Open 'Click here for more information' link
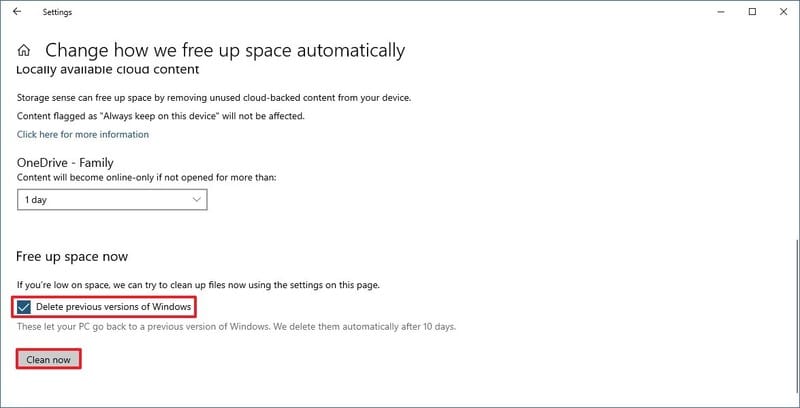The image size is (800, 408). click(83, 134)
